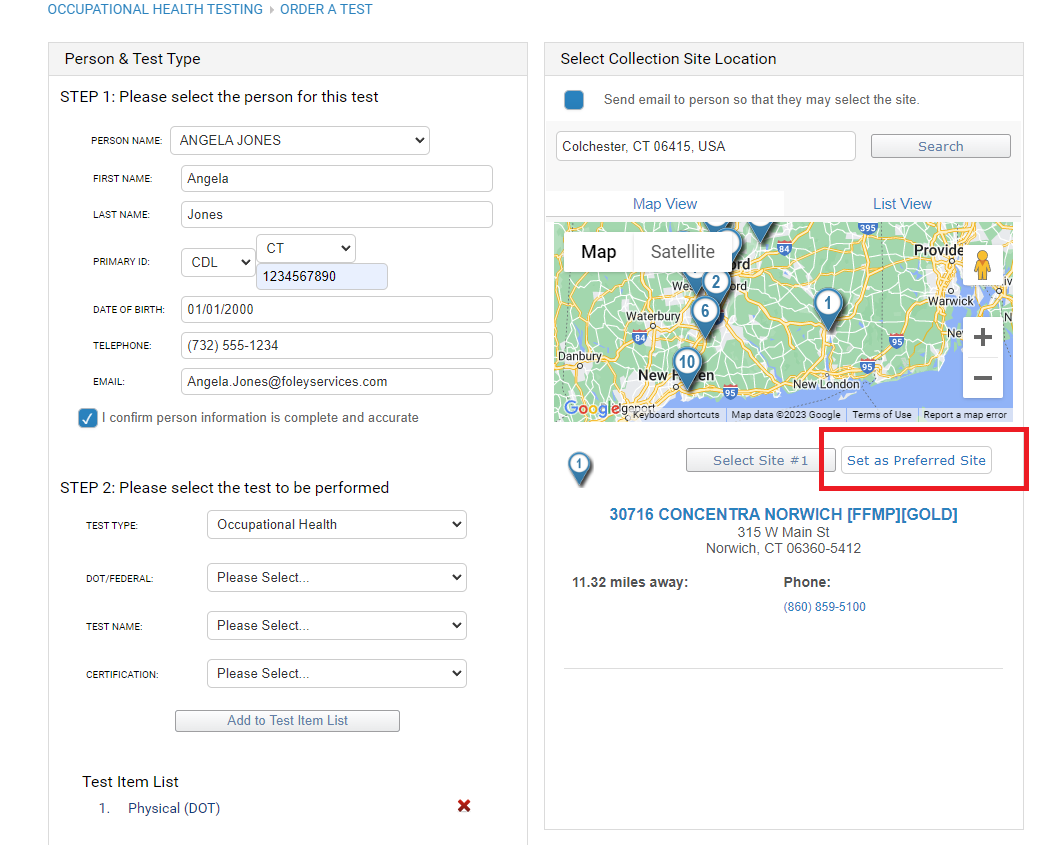1038x845 pixels.
Task: Click Select Site #1 button
Action: pyautogui.click(x=761, y=460)
